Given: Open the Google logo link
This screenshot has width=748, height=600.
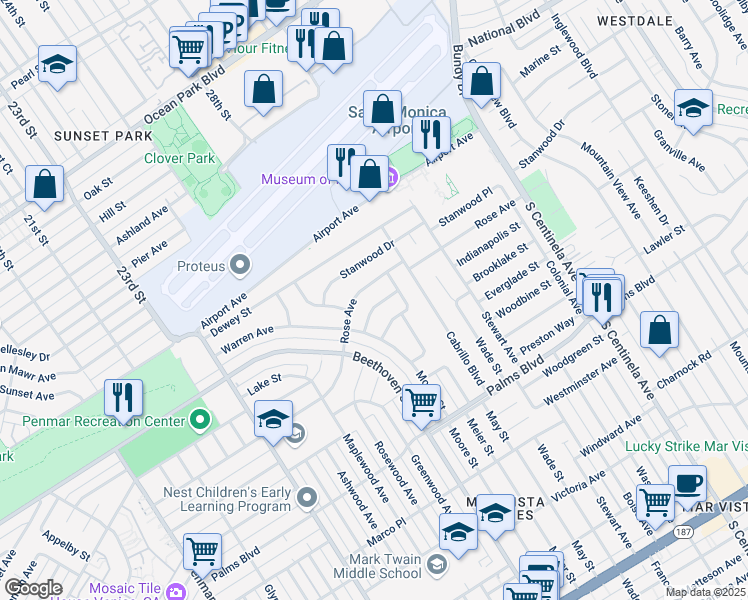Looking at the screenshot, I should click(33, 589).
